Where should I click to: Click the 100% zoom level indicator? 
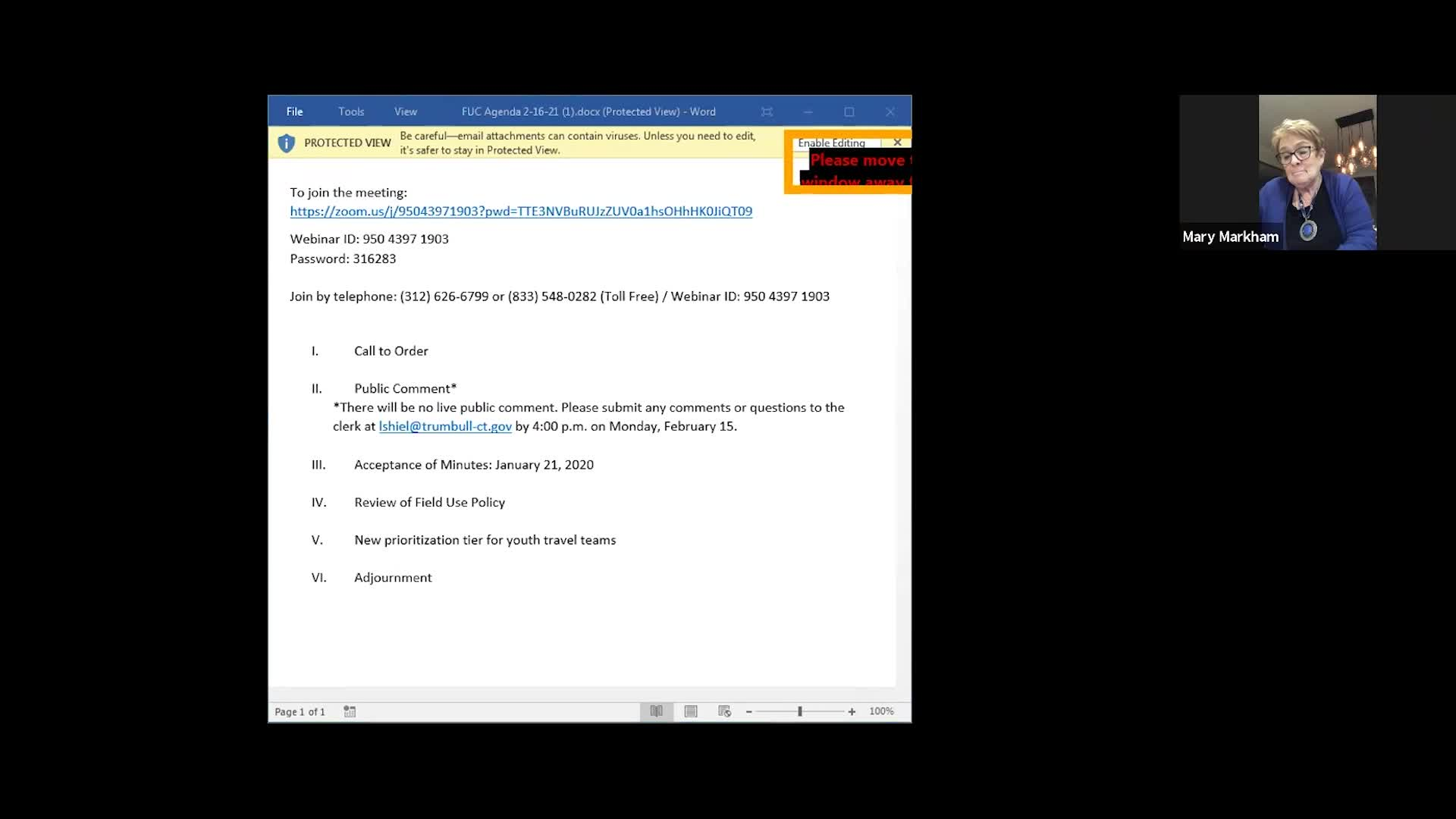click(881, 711)
